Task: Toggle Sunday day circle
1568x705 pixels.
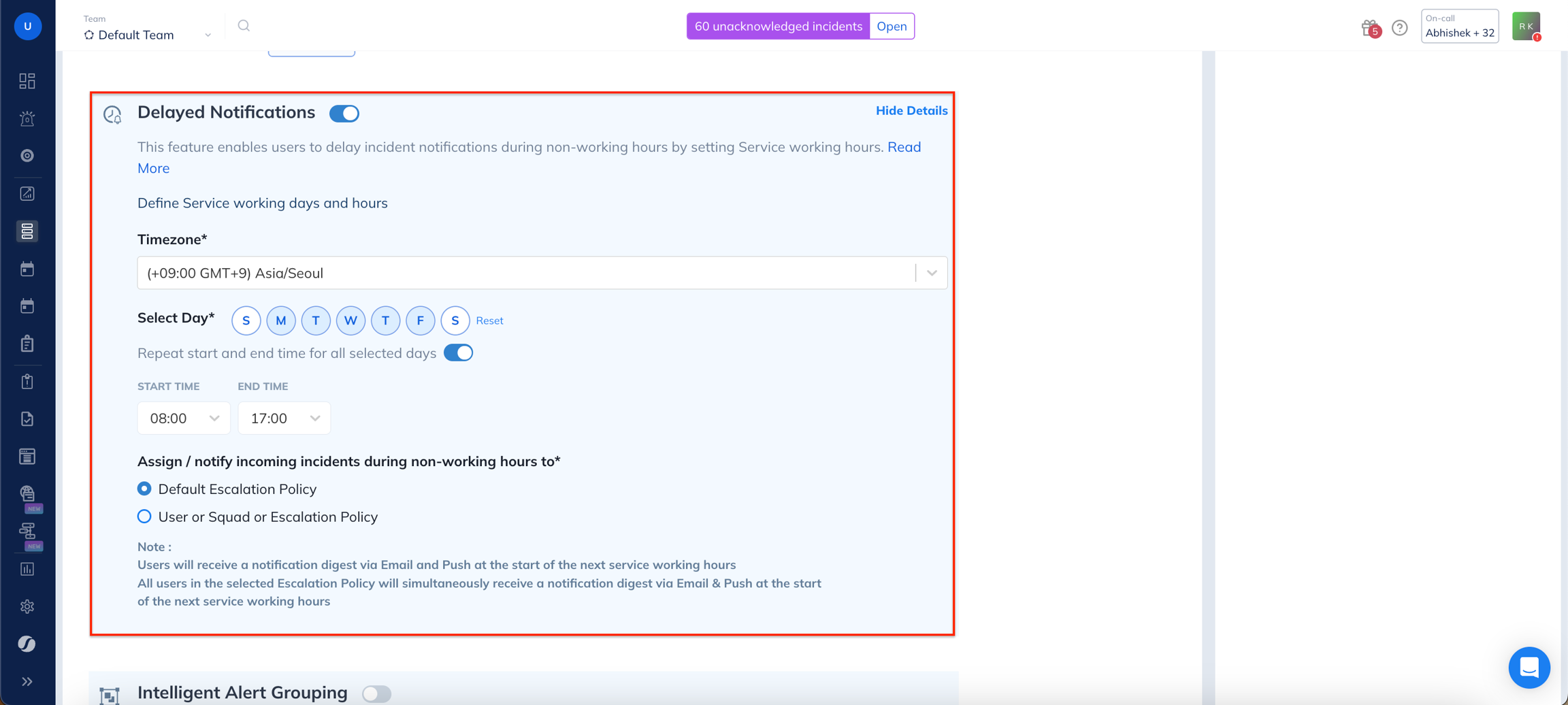Action: pyautogui.click(x=246, y=321)
